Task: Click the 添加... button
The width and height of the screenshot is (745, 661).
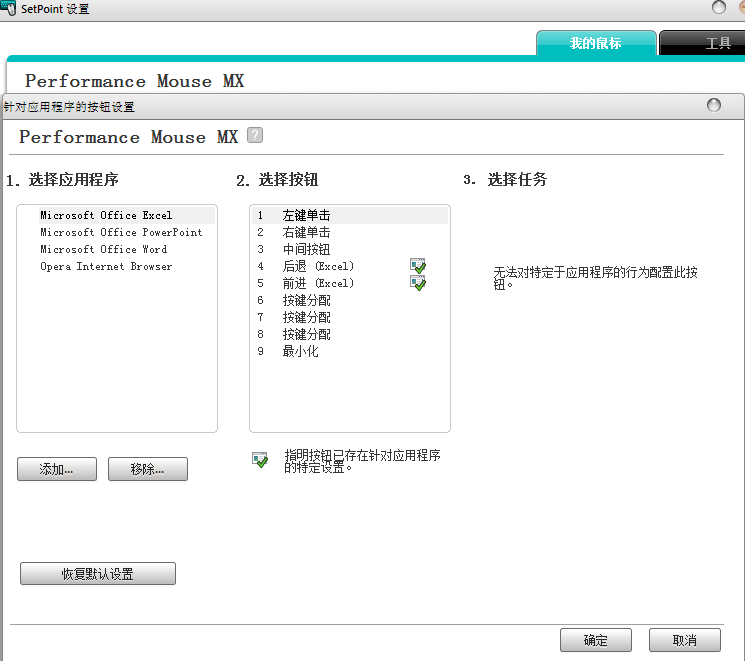Action: [57, 469]
